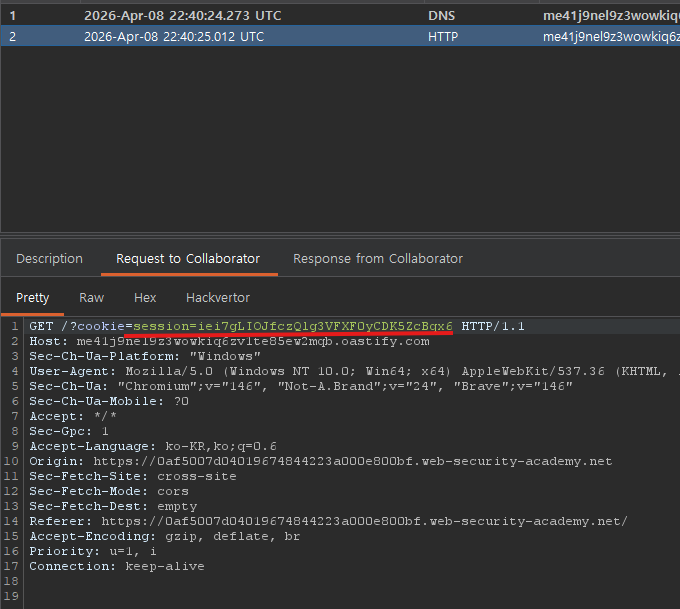Screen dimensions: 680x609
Task: Switch to Request to Collaborator tab
Action: [x=188, y=259]
